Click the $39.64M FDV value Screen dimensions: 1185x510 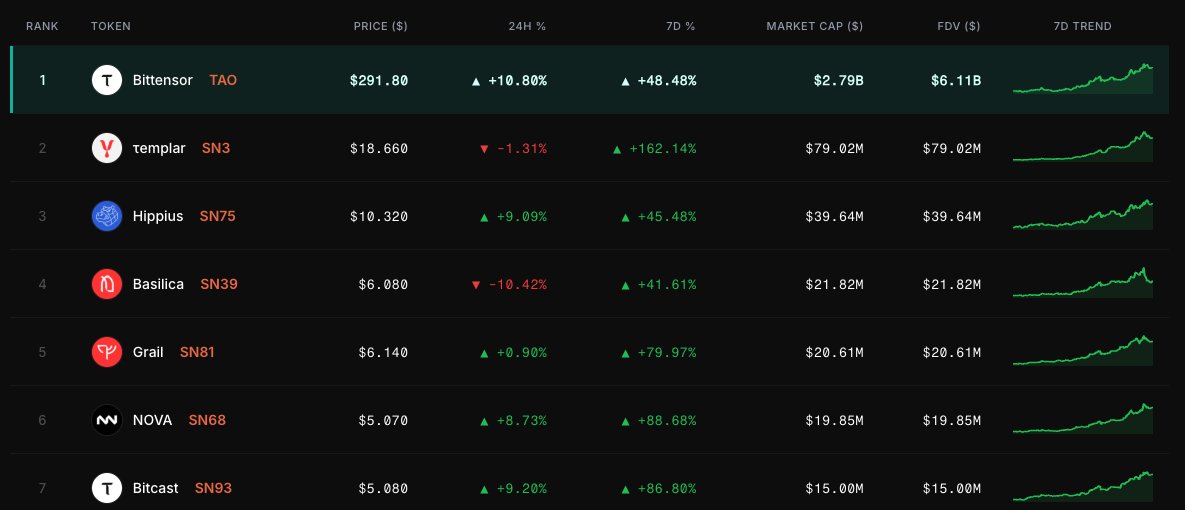coord(952,216)
